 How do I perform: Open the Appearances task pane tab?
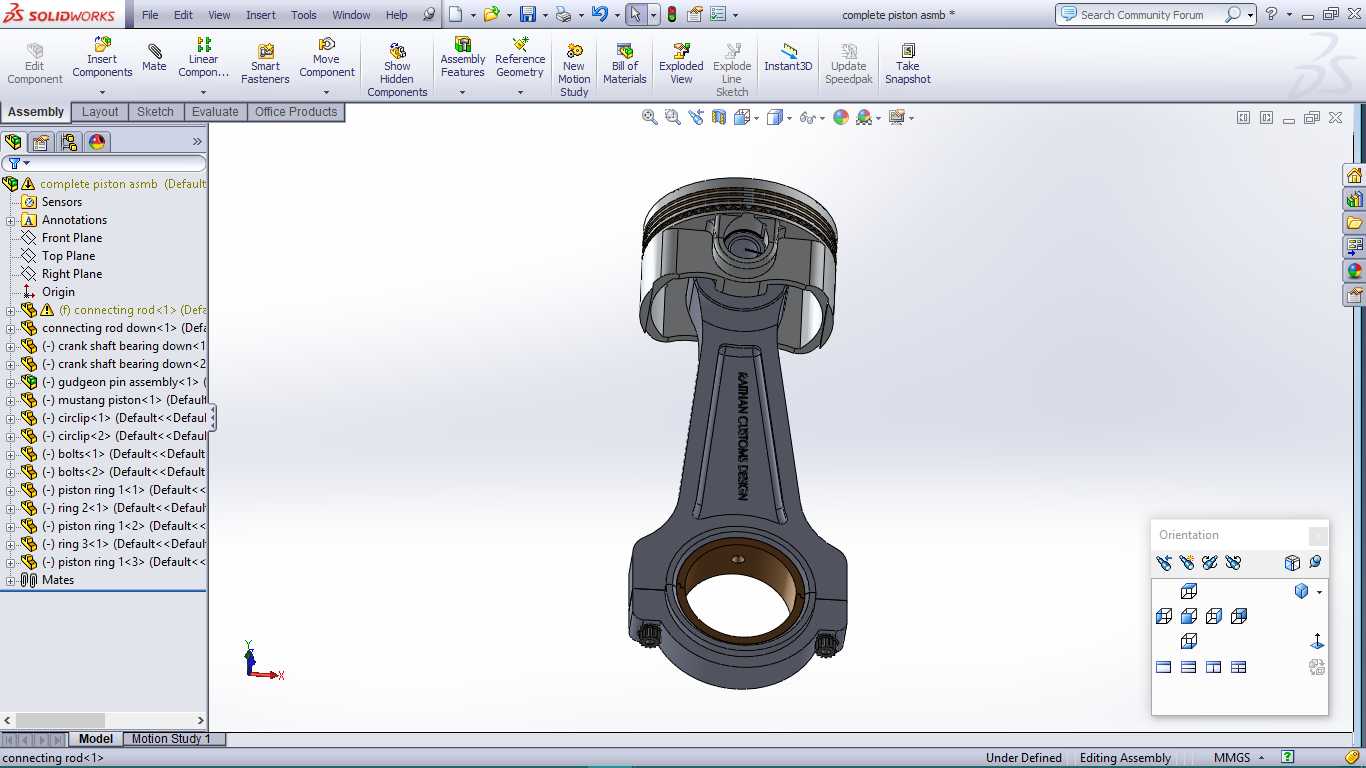click(1355, 271)
